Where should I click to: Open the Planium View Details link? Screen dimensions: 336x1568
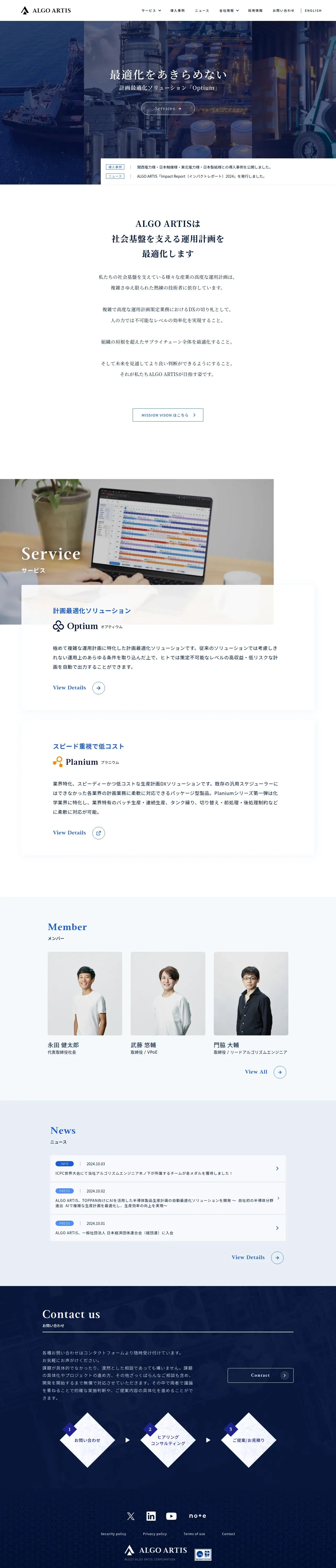coord(70,833)
